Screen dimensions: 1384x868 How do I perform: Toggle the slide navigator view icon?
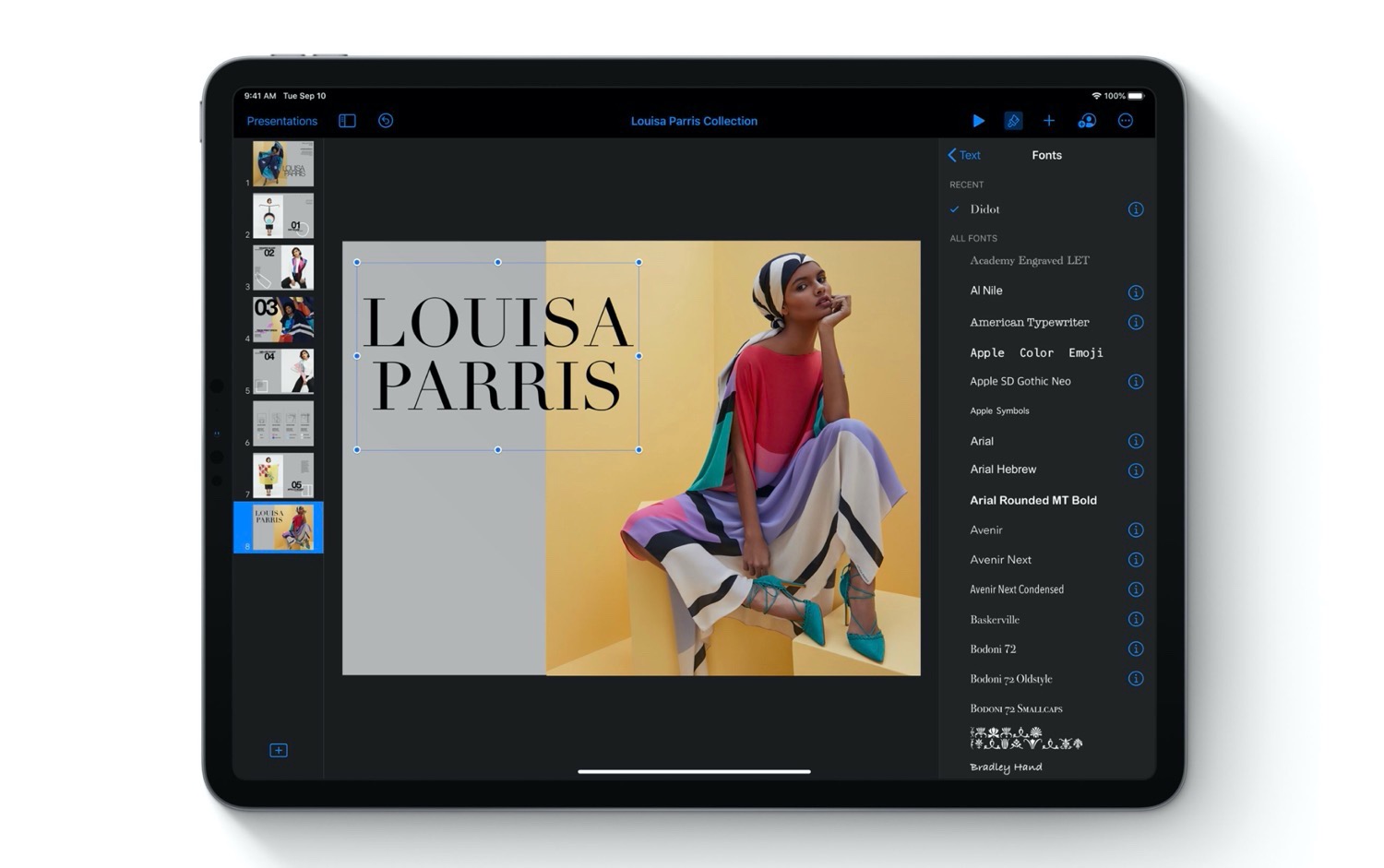(347, 121)
